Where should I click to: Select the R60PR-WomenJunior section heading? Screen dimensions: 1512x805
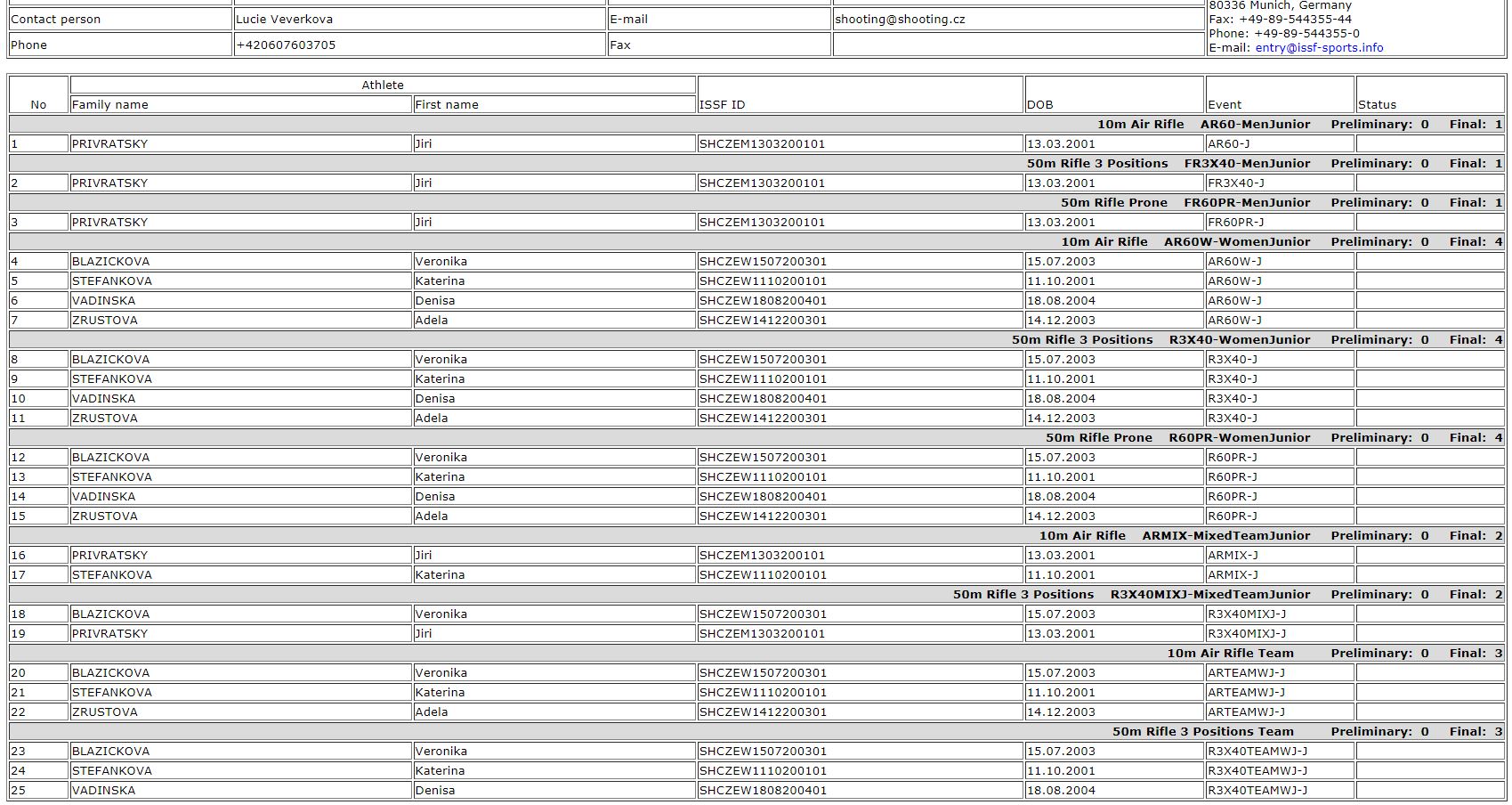click(x=1240, y=438)
